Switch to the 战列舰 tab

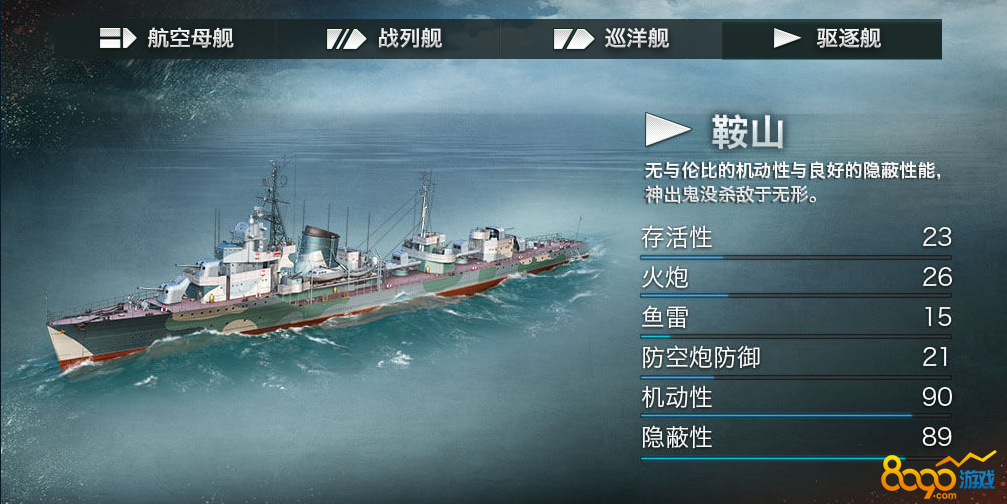[387, 39]
